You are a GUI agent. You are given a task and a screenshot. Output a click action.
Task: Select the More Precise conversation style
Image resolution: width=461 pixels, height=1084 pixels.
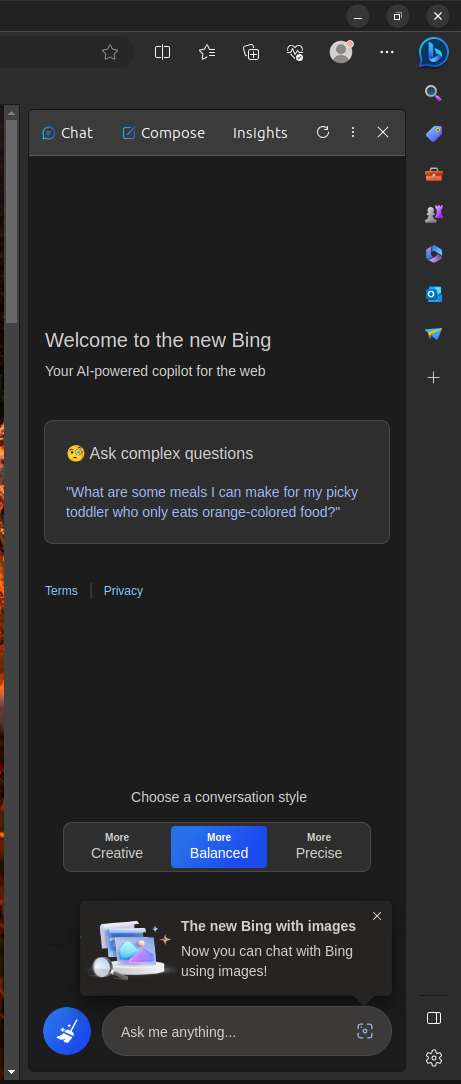[x=319, y=846]
